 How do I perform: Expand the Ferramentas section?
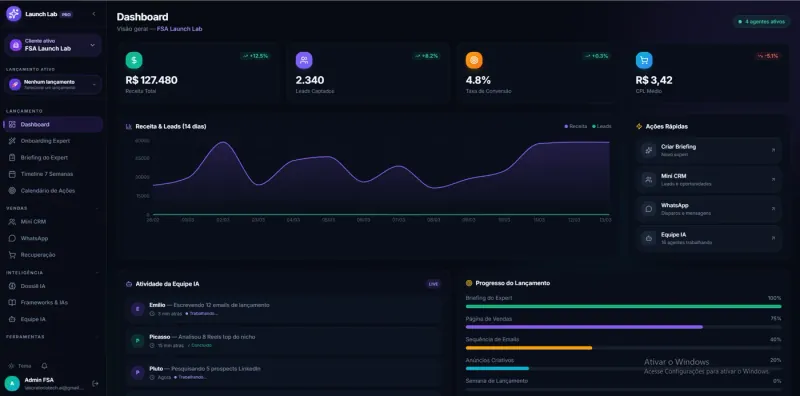(x=97, y=337)
